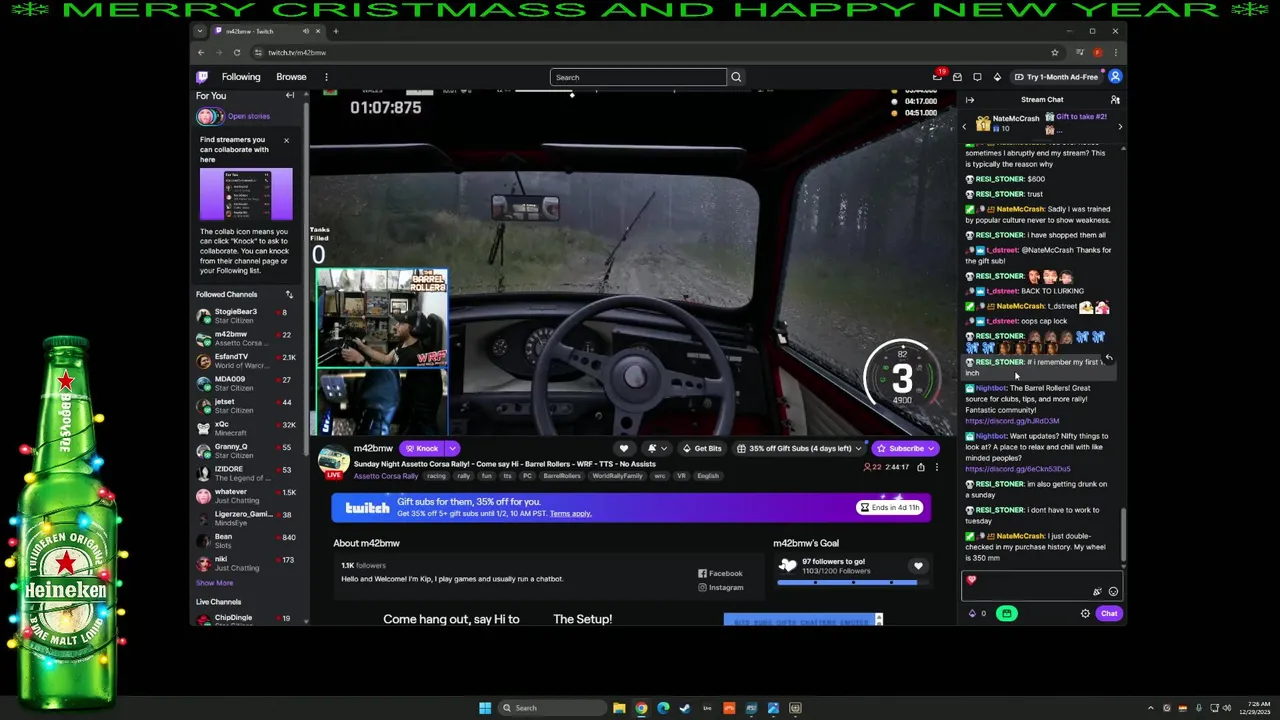The width and height of the screenshot is (1280, 720).
Task: Mute the Twitch browser tab audio
Action: (306, 31)
